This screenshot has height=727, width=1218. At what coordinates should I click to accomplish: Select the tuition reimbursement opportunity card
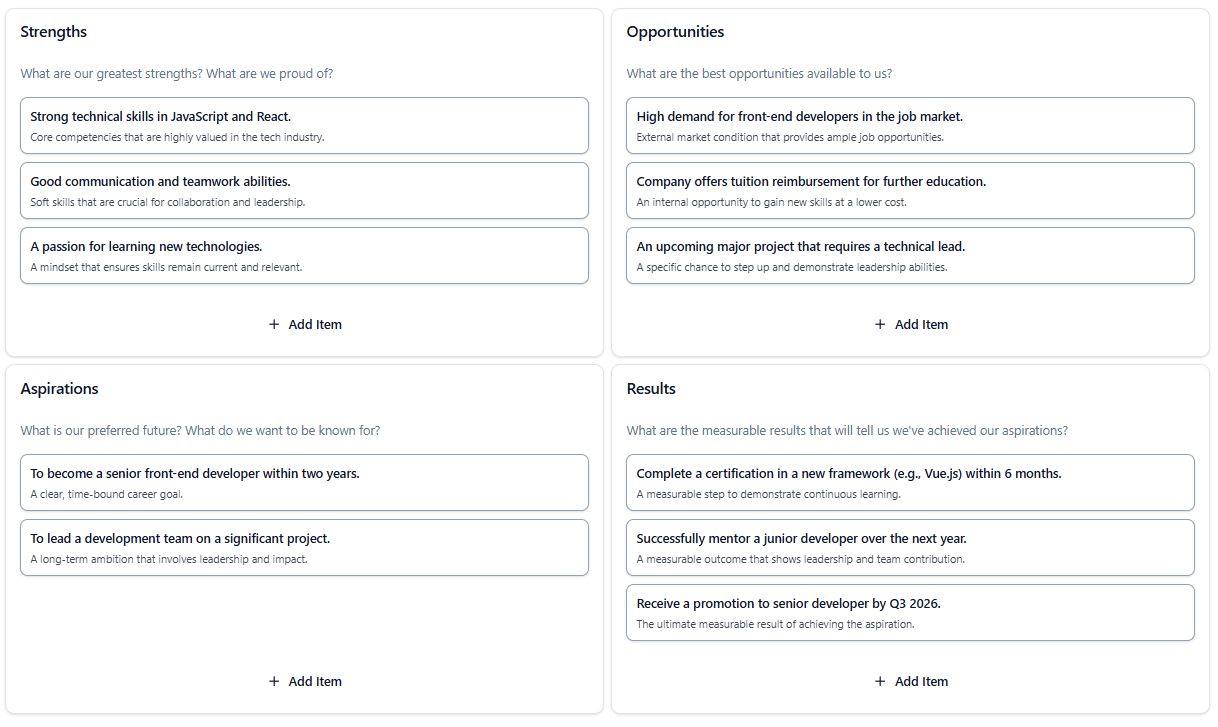[x=910, y=191]
